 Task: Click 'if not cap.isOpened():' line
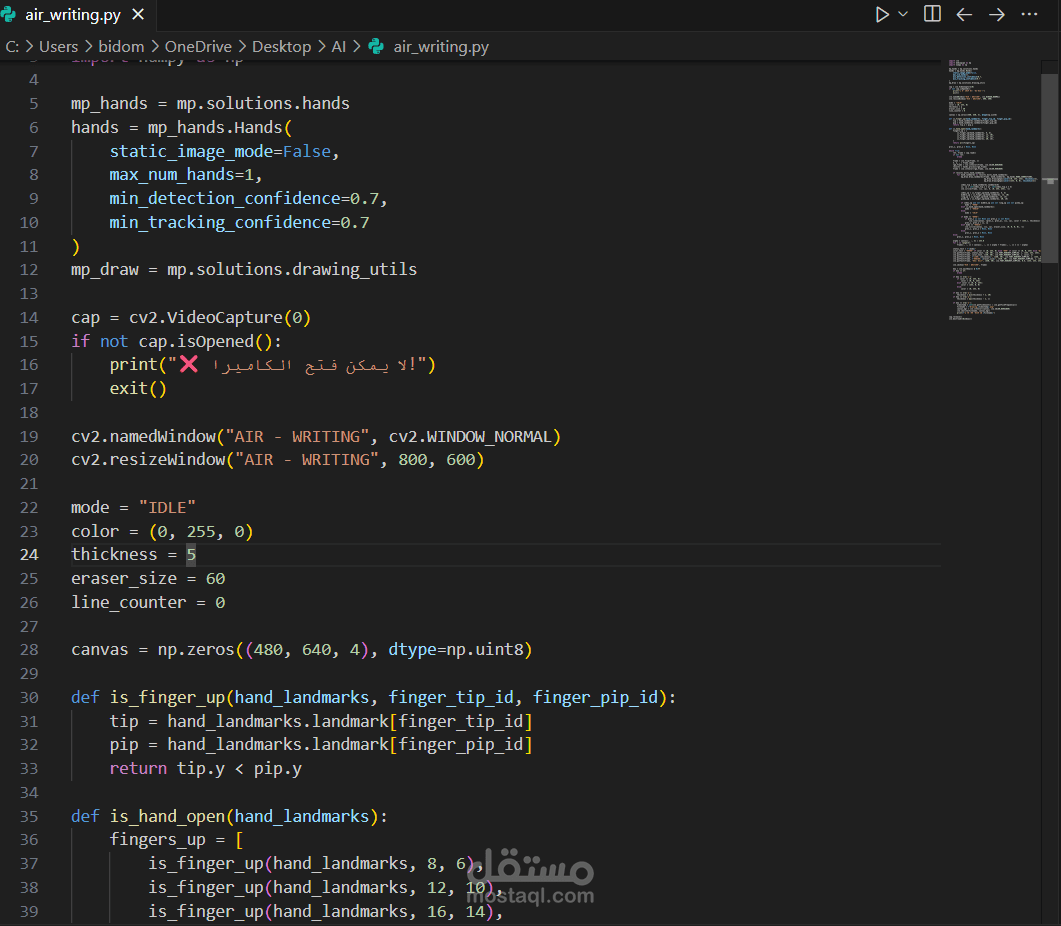(176, 342)
